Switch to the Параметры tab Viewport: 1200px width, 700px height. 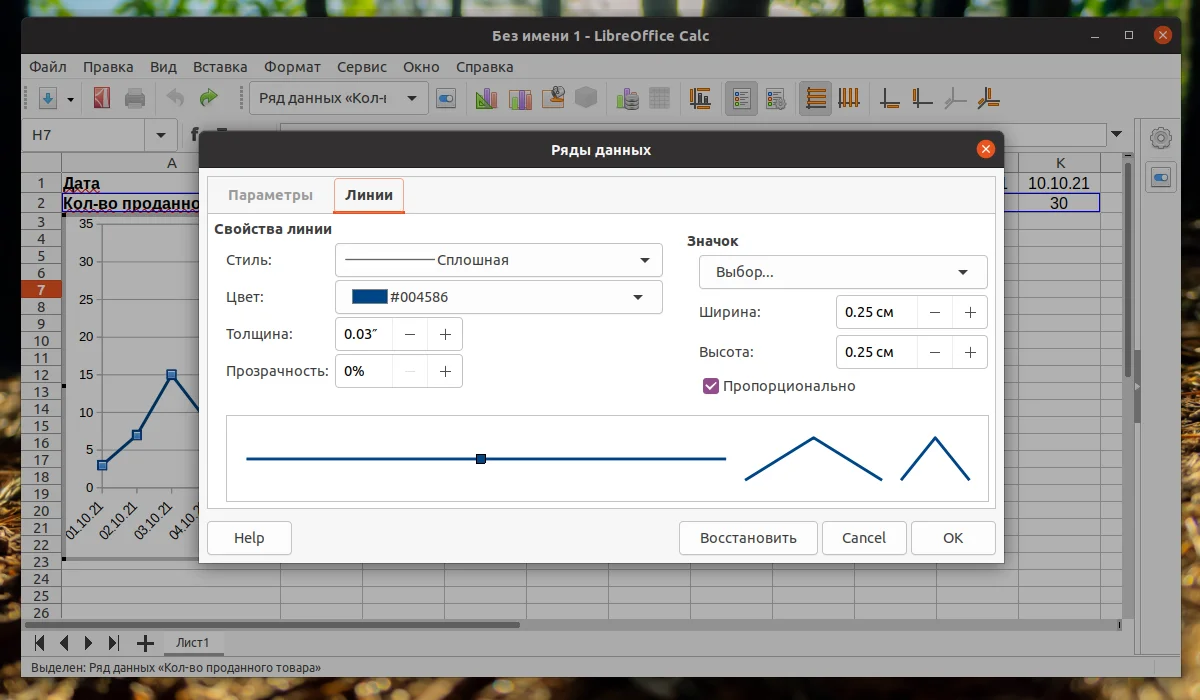pos(270,195)
